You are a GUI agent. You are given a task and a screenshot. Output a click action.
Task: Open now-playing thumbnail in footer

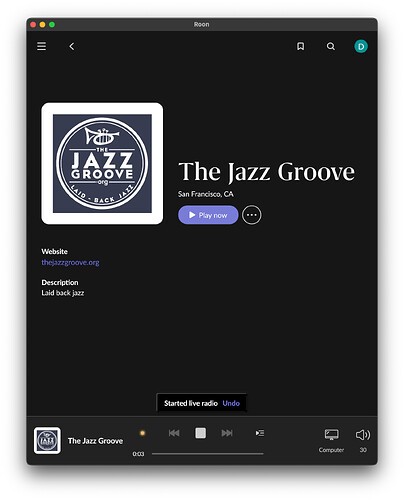click(x=47, y=441)
